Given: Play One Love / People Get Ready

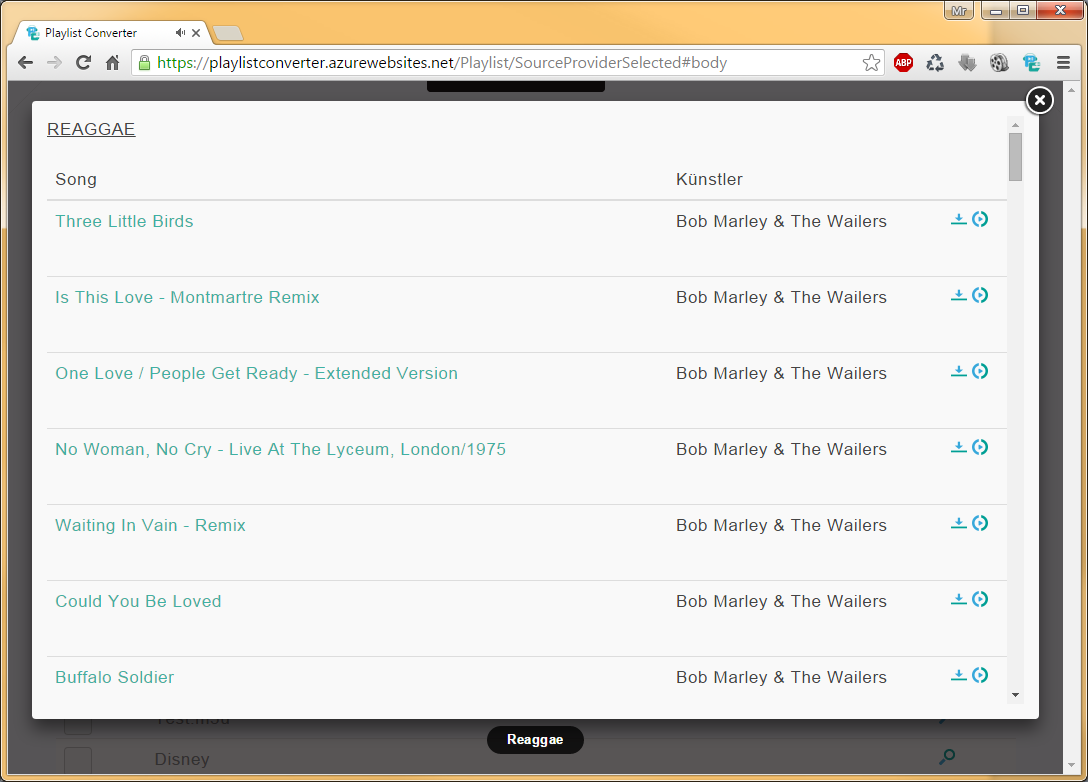Looking at the screenshot, I should tap(980, 371).
